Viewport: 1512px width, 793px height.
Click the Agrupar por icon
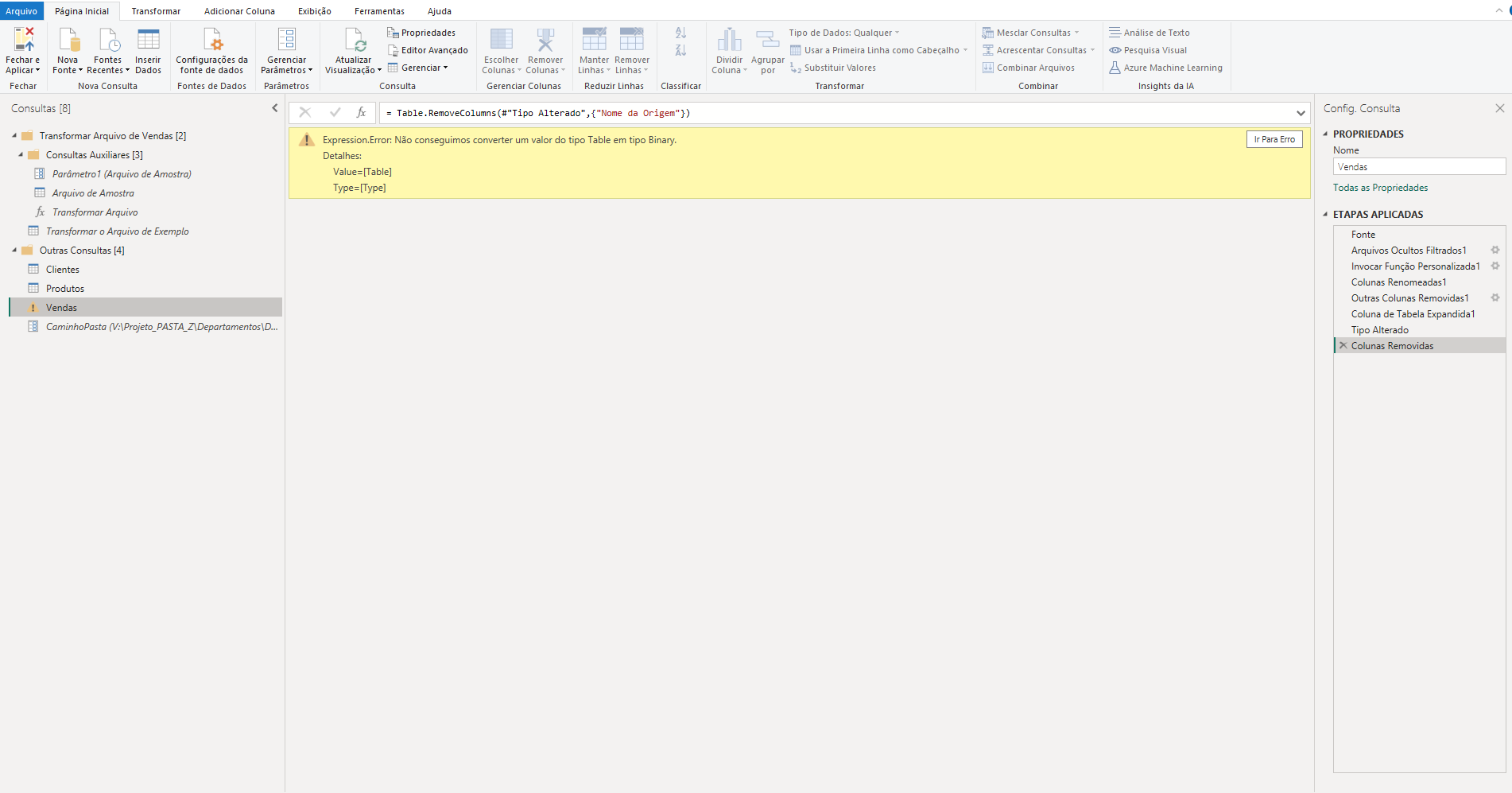tap(768, 39)
